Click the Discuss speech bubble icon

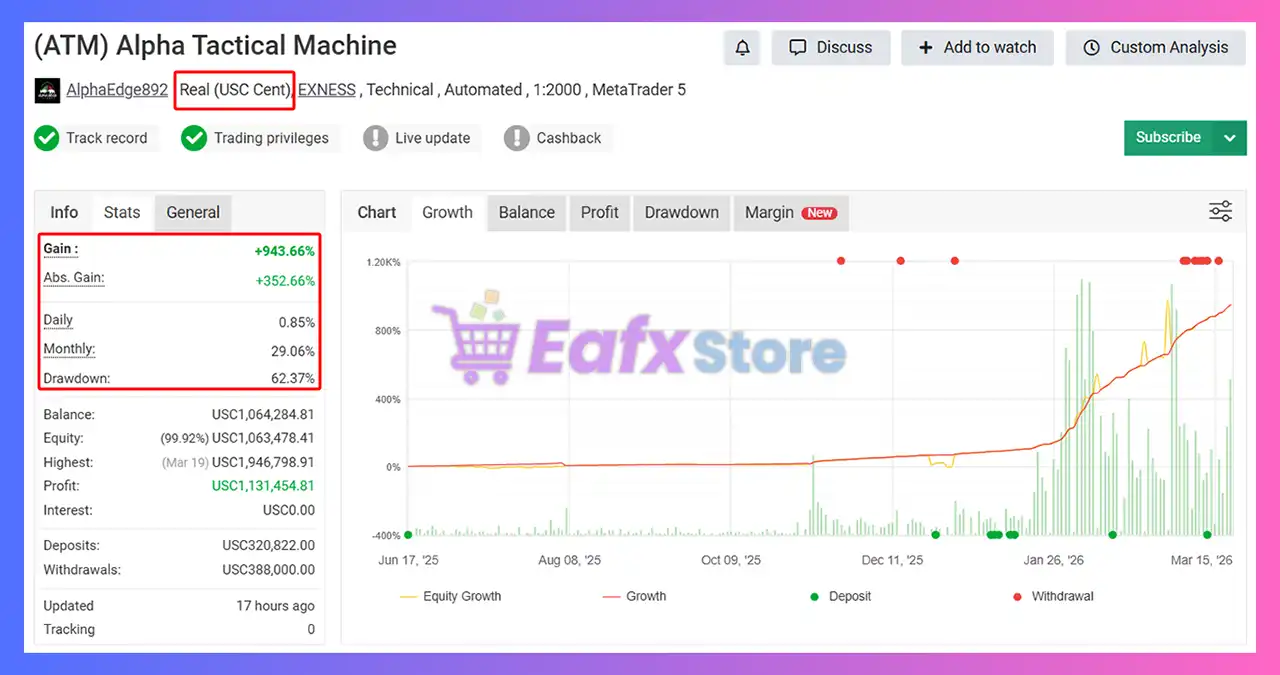[x=797, y=47]
